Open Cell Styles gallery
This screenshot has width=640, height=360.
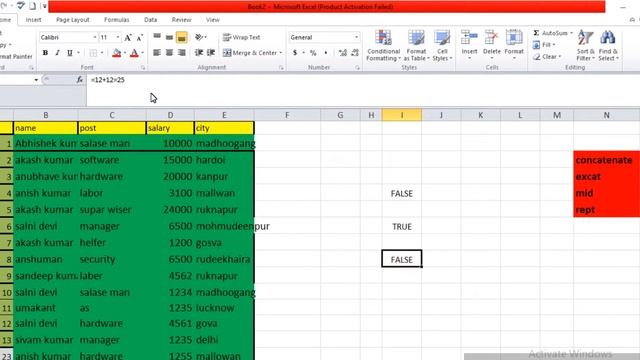coord(442,45)
